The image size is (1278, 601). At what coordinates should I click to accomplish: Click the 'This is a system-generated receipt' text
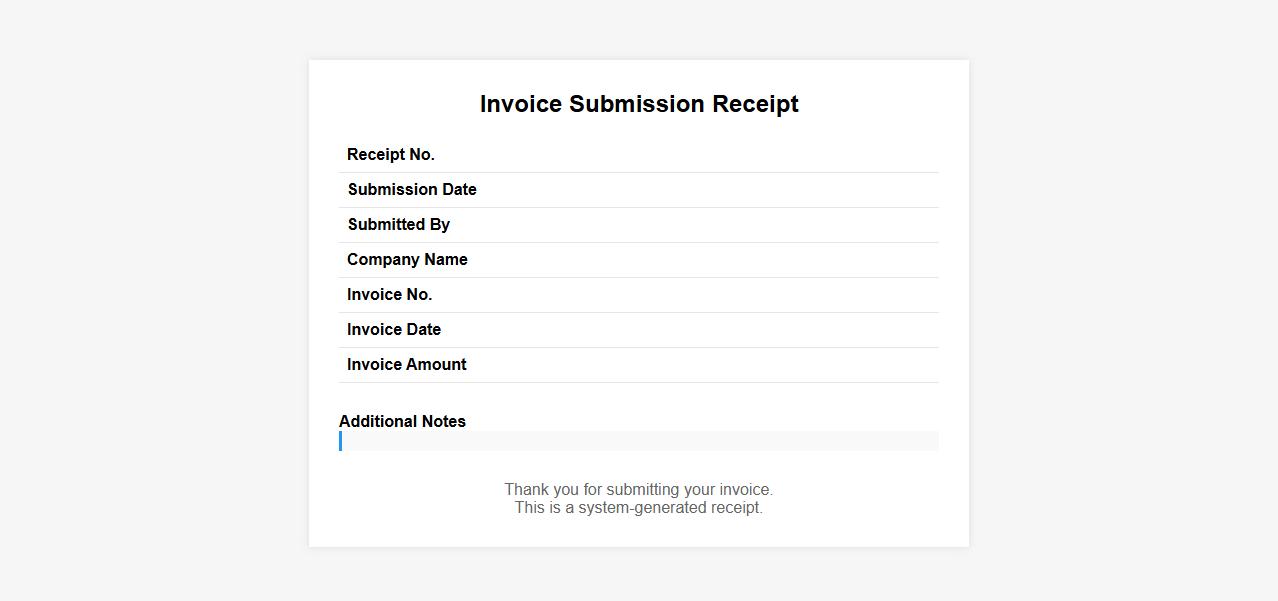(x=638, y=508)
